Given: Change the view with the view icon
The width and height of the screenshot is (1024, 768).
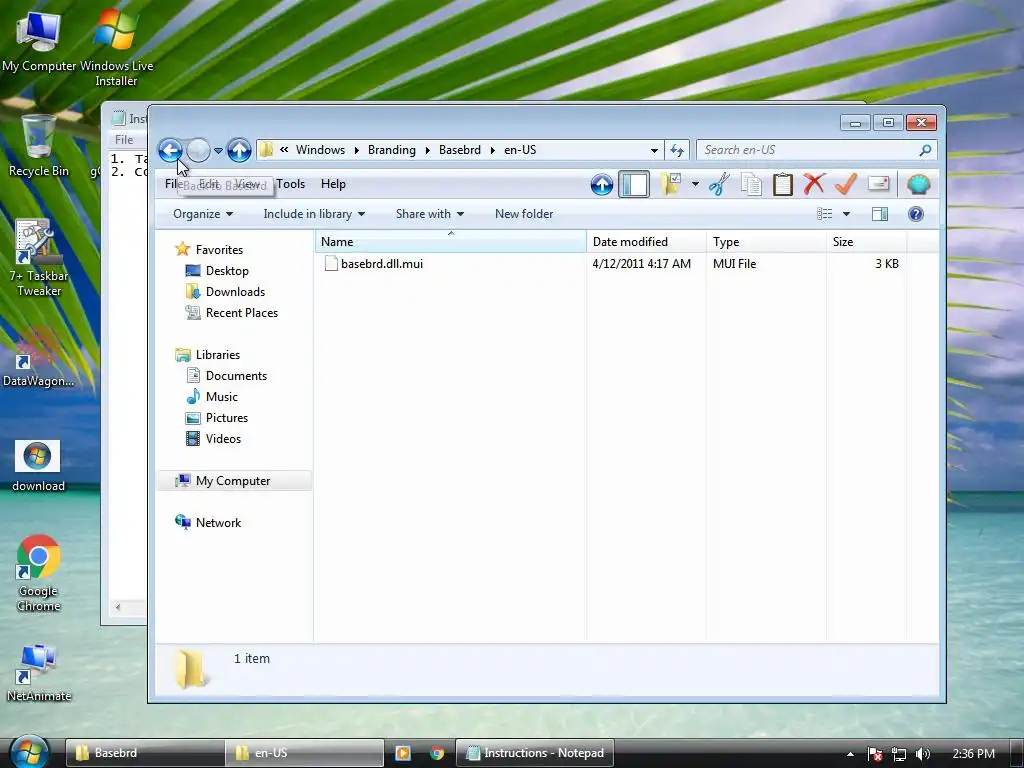Looking at the screenshot, I should 825,214.
